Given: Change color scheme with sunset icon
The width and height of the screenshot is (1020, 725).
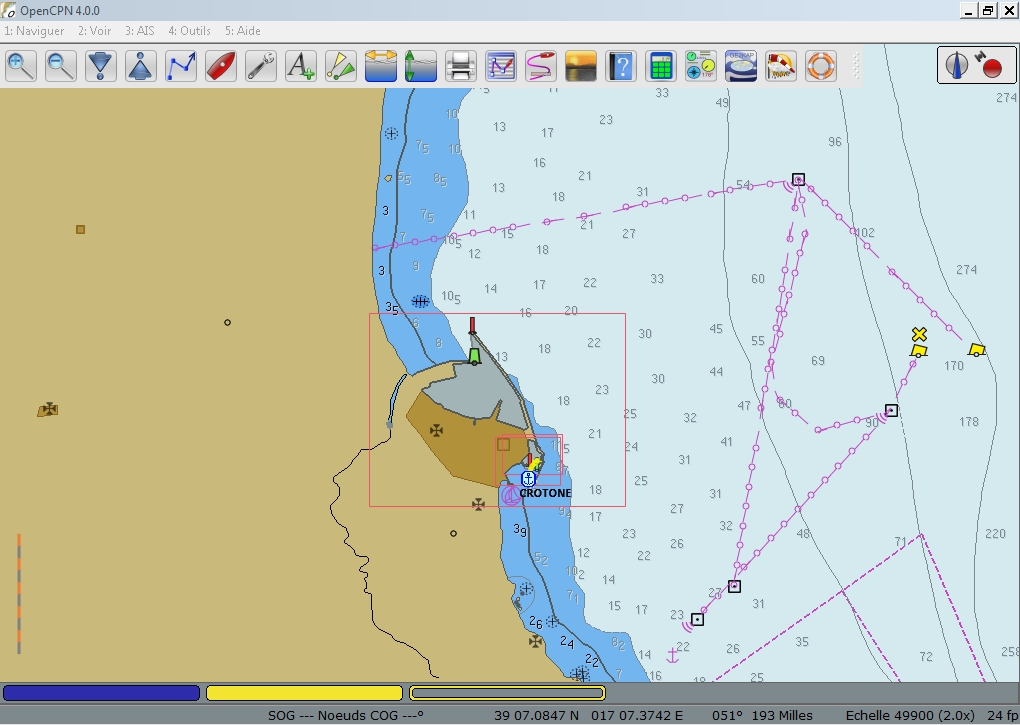Looking at the screenshot, I should 581,67.
